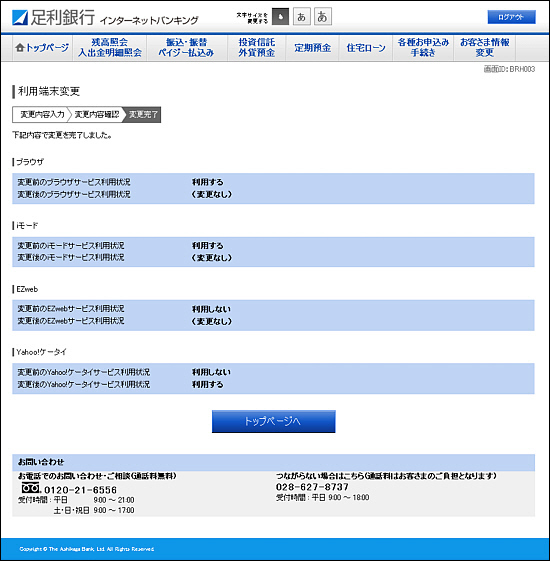The width and height of the screenshot is (550, 561).
Task: Click the home icon beside トップページ
Action: point(20,48)
